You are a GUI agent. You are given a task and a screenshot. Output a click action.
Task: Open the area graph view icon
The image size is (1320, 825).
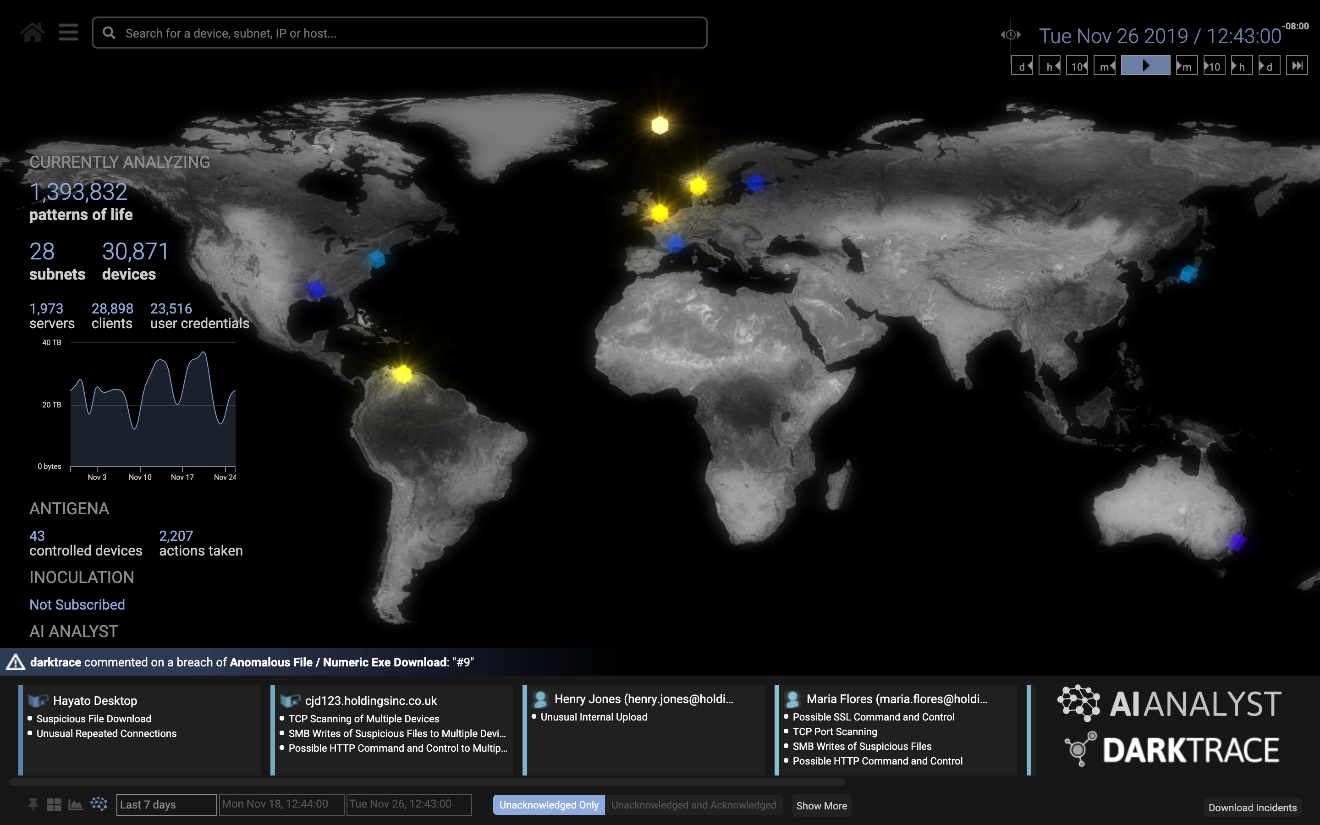coord(75,805)
